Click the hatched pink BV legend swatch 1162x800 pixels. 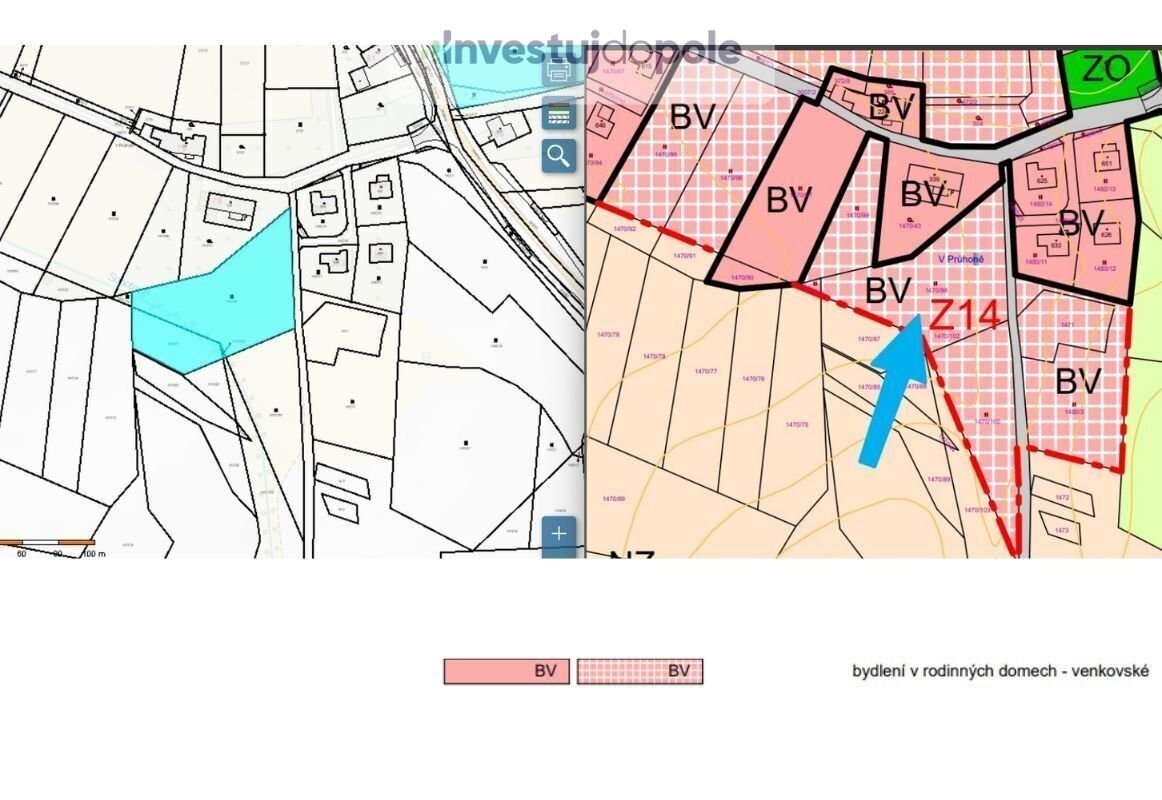click(640, 671)
